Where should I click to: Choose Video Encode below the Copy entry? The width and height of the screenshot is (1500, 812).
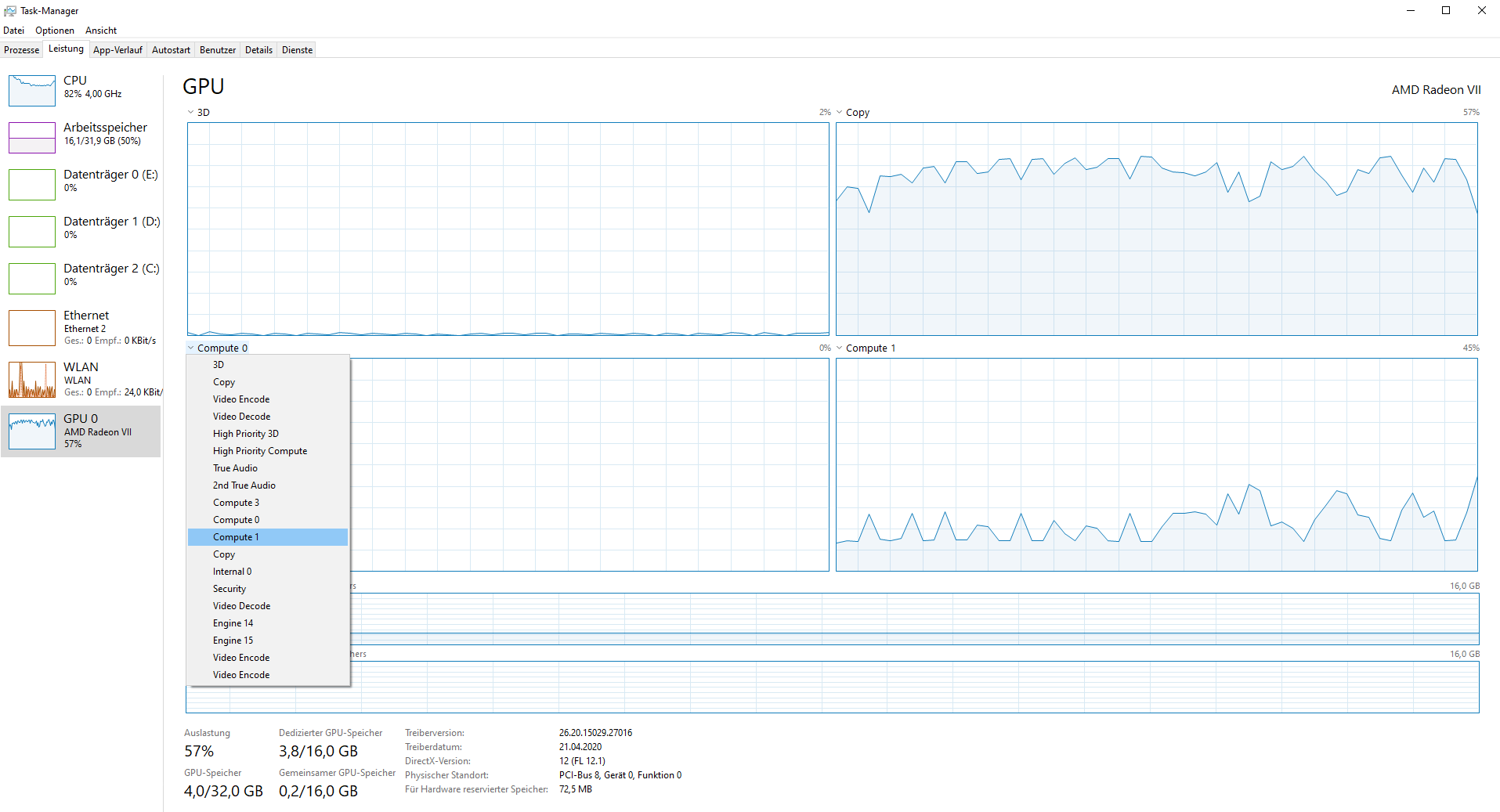268,399
